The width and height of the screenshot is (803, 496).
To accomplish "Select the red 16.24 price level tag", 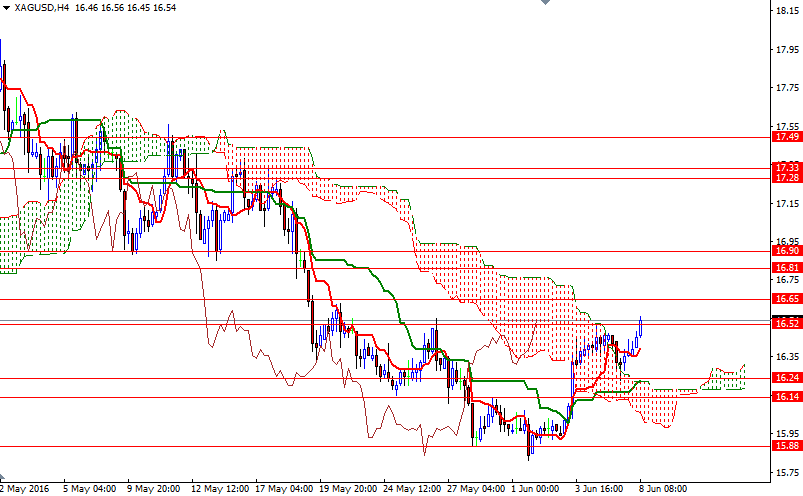I will click(786, 378).
